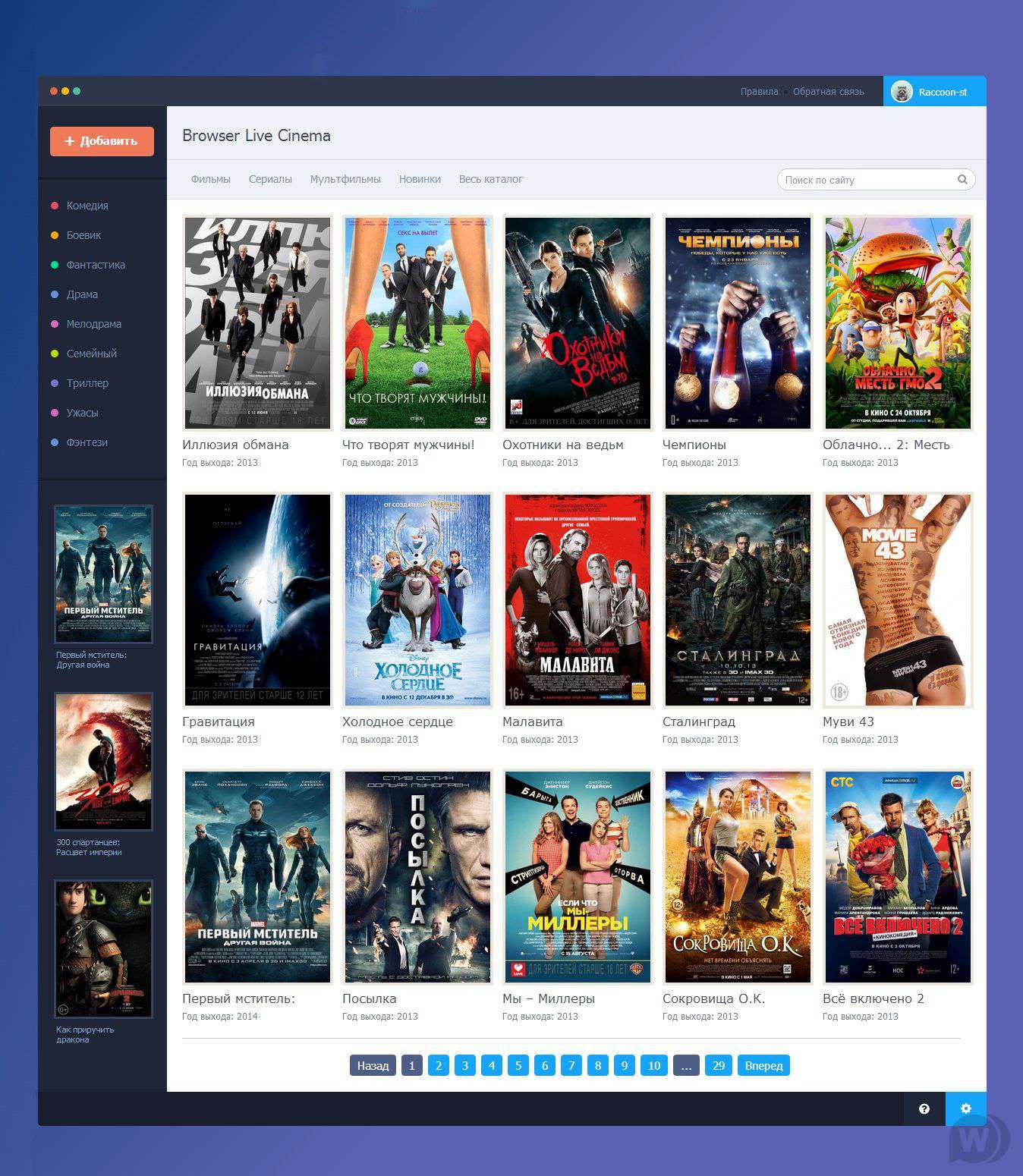The image size is (1023, 1176).
Task: Click the Добавить add button
Action: (x=102, y=141)
